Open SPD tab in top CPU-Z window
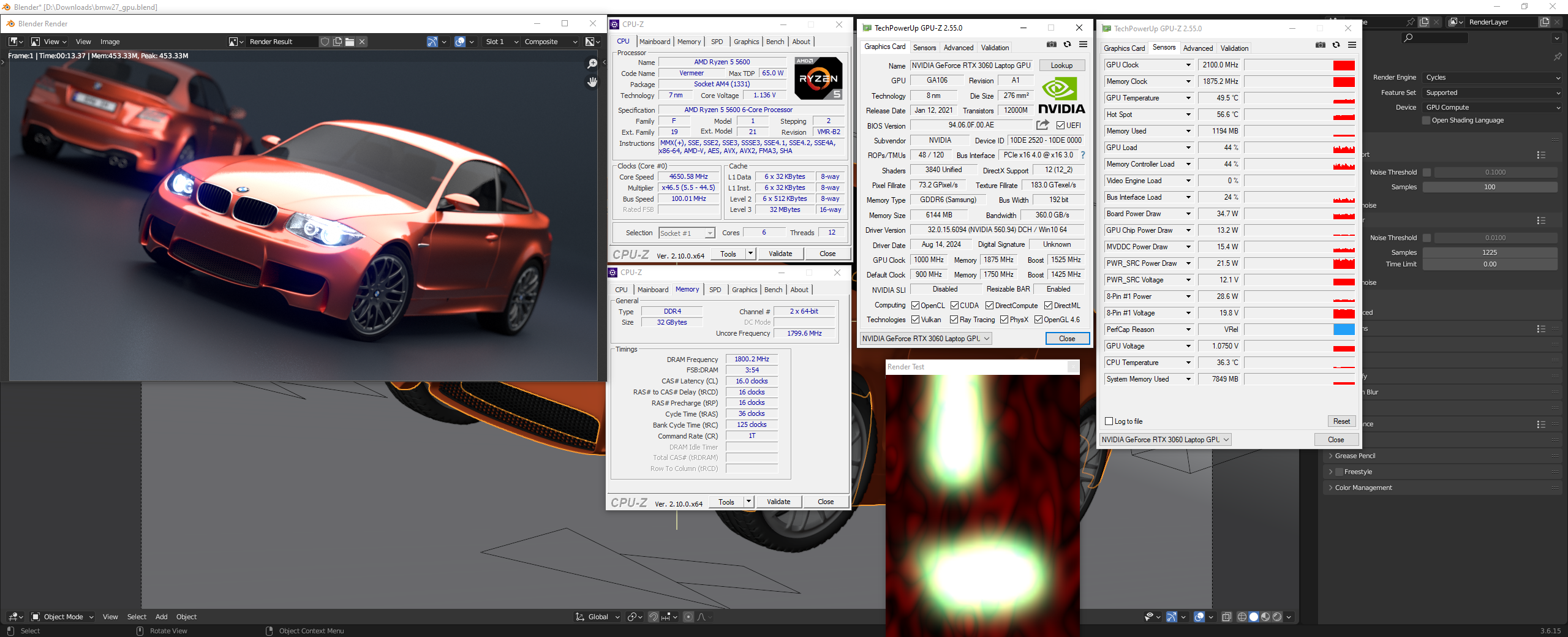This screenshot has height=637, width=1568. 717,42
